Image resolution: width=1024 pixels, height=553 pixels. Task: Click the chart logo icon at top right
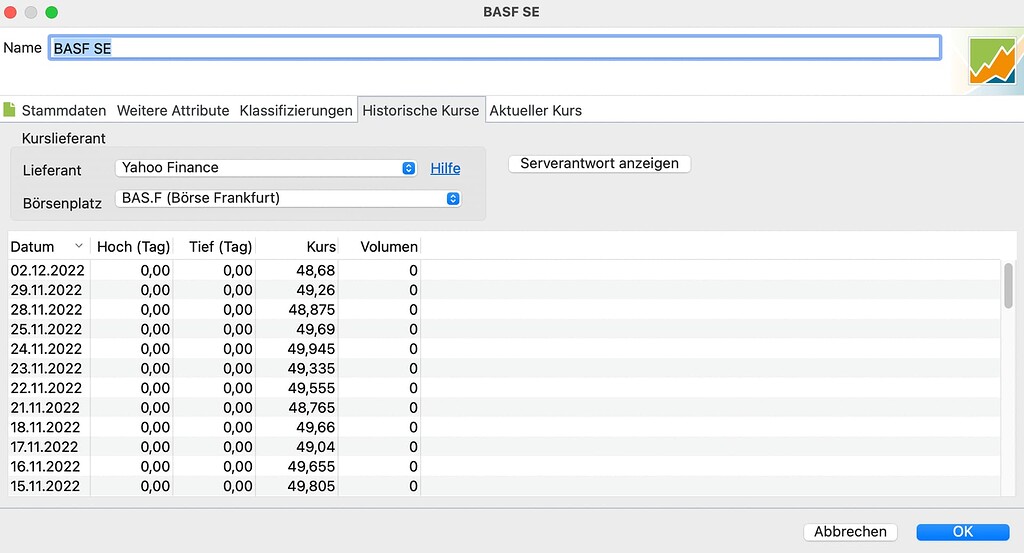click(993, 62)
